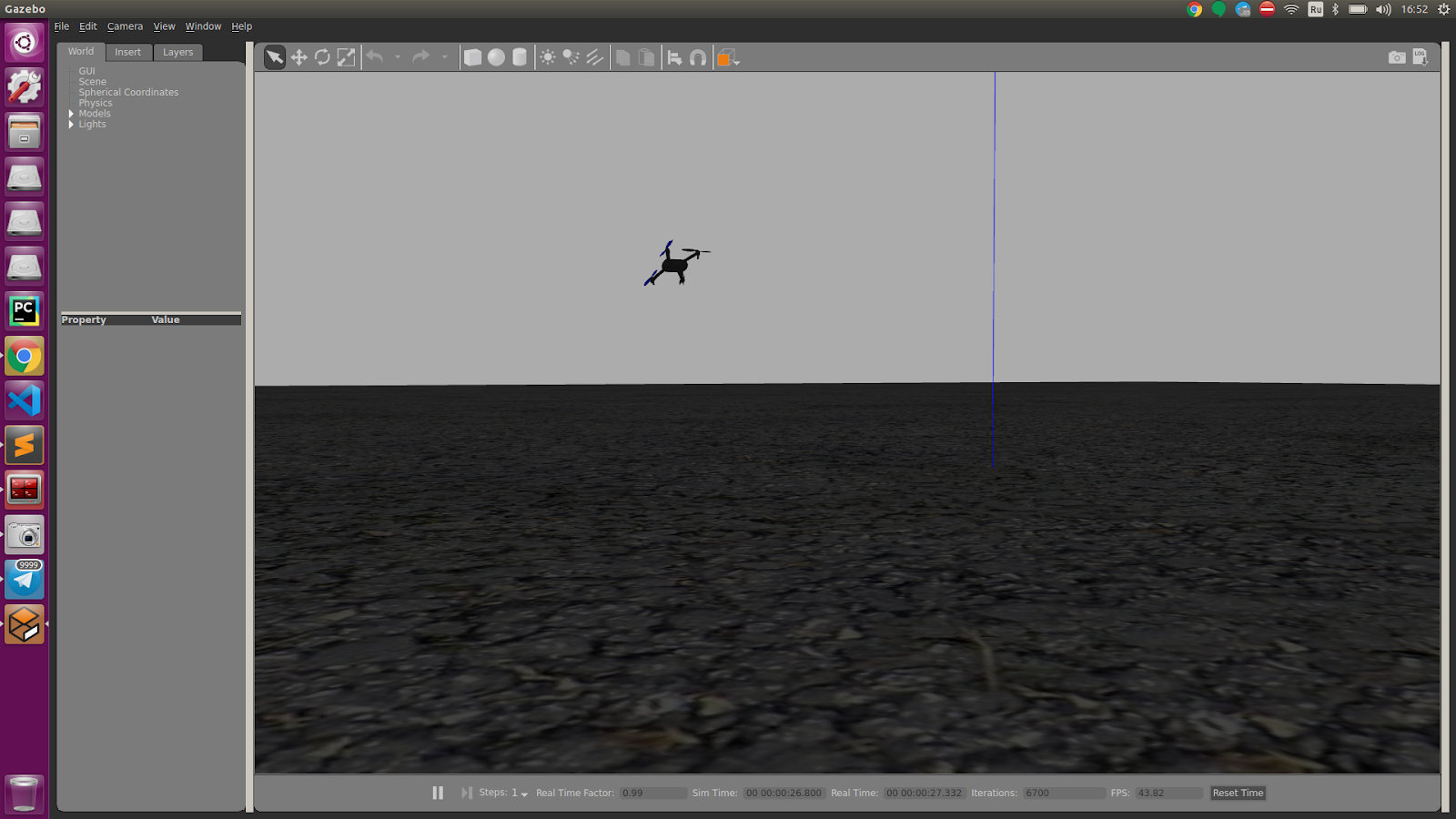Click the Reset Time button
The width and height of the screenshot is (1456, 819).
point(1238,793)
